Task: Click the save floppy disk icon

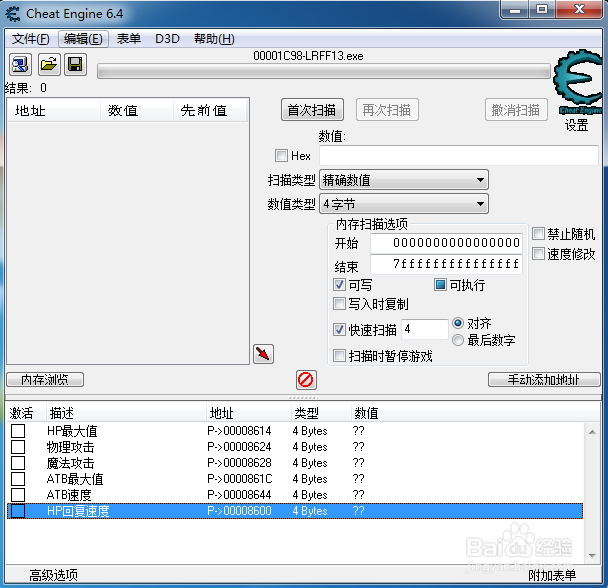Action: (x=75, y=64)
